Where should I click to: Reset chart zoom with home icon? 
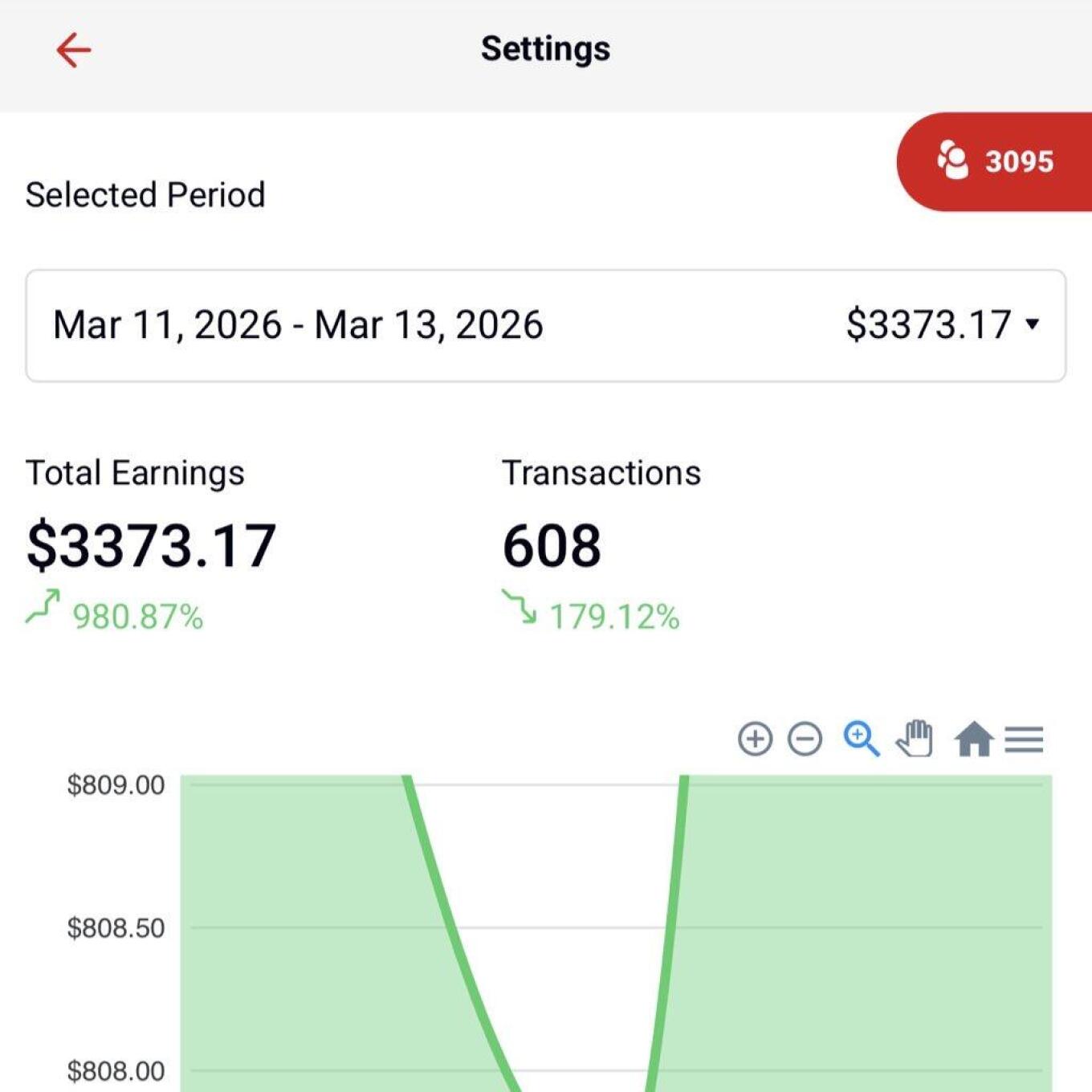click(973, 739)
